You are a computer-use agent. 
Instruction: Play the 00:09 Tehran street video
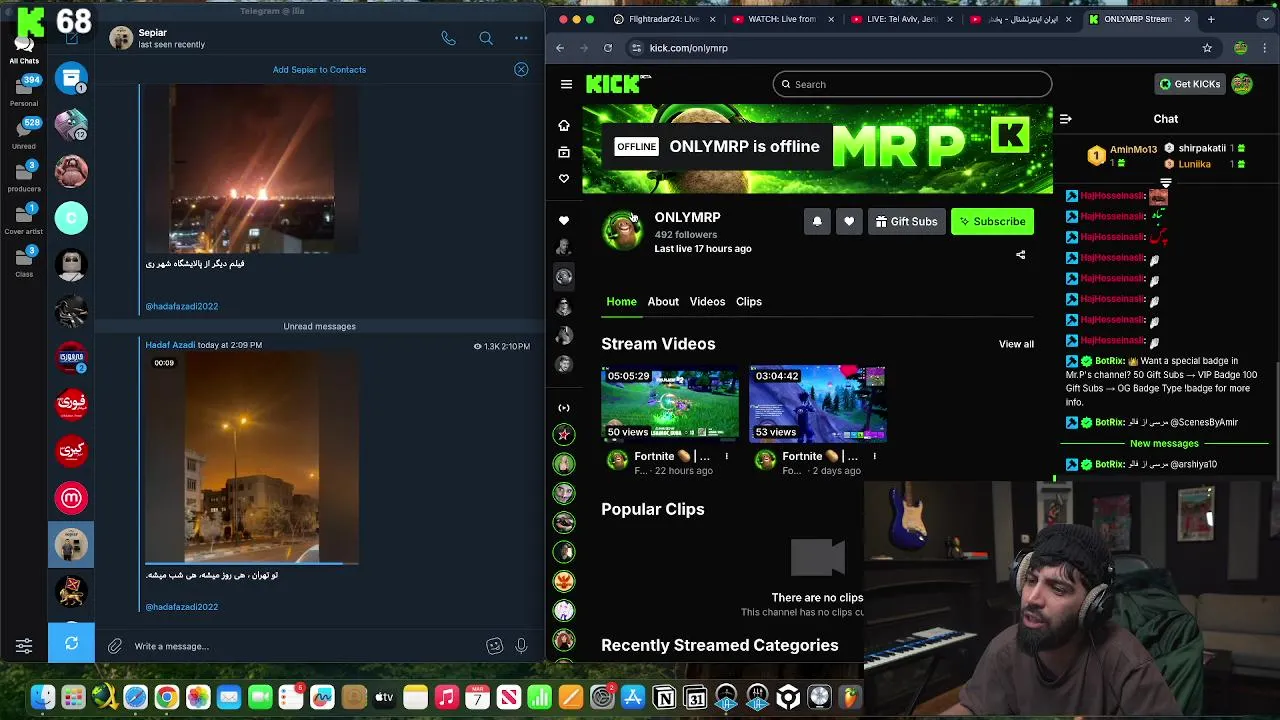252,458
